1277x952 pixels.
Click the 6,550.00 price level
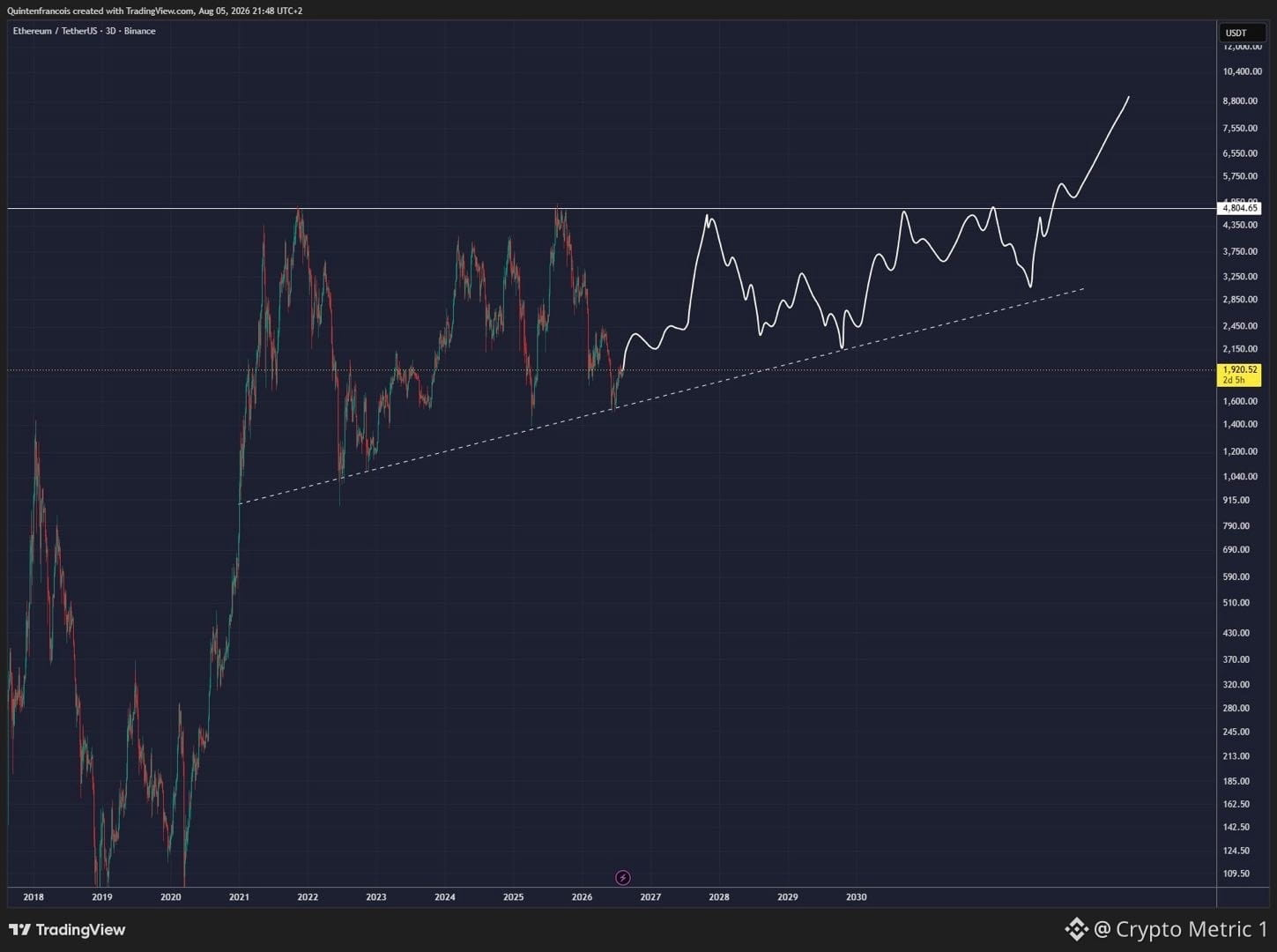click(1240, 153)
